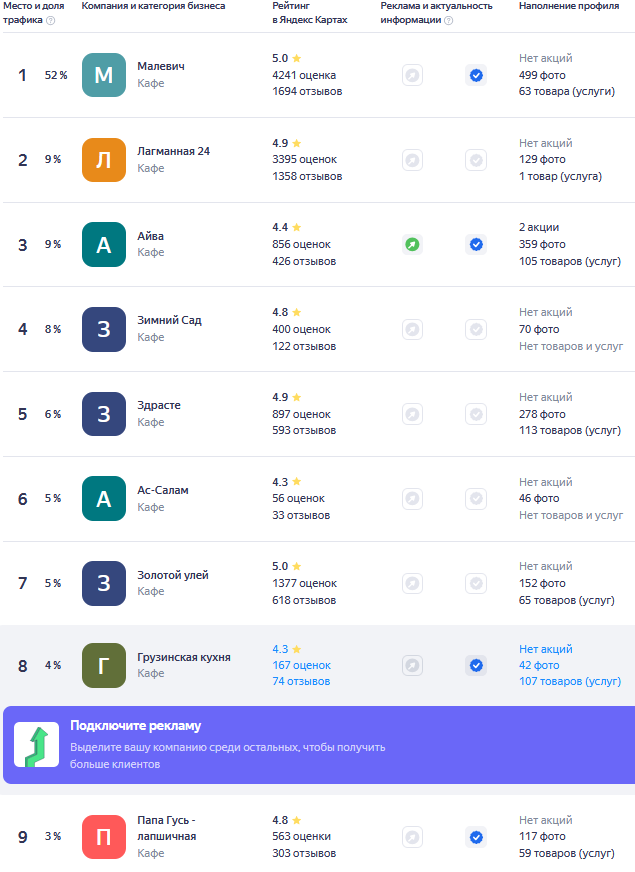Click the help icon next to 'Место и доля трафика'

tap(50, 20)
